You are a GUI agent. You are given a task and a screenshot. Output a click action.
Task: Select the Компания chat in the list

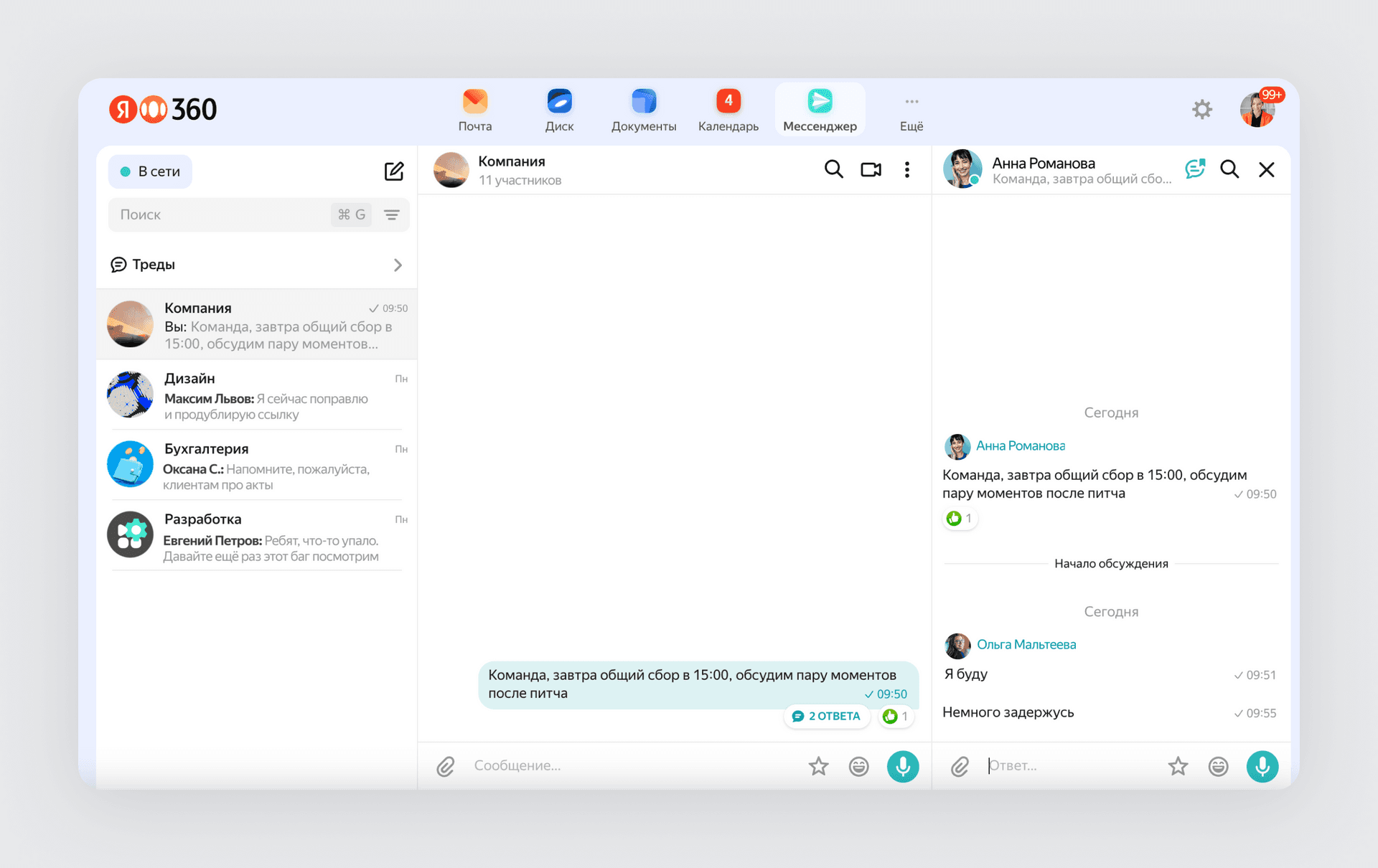(x=257, y=325)
